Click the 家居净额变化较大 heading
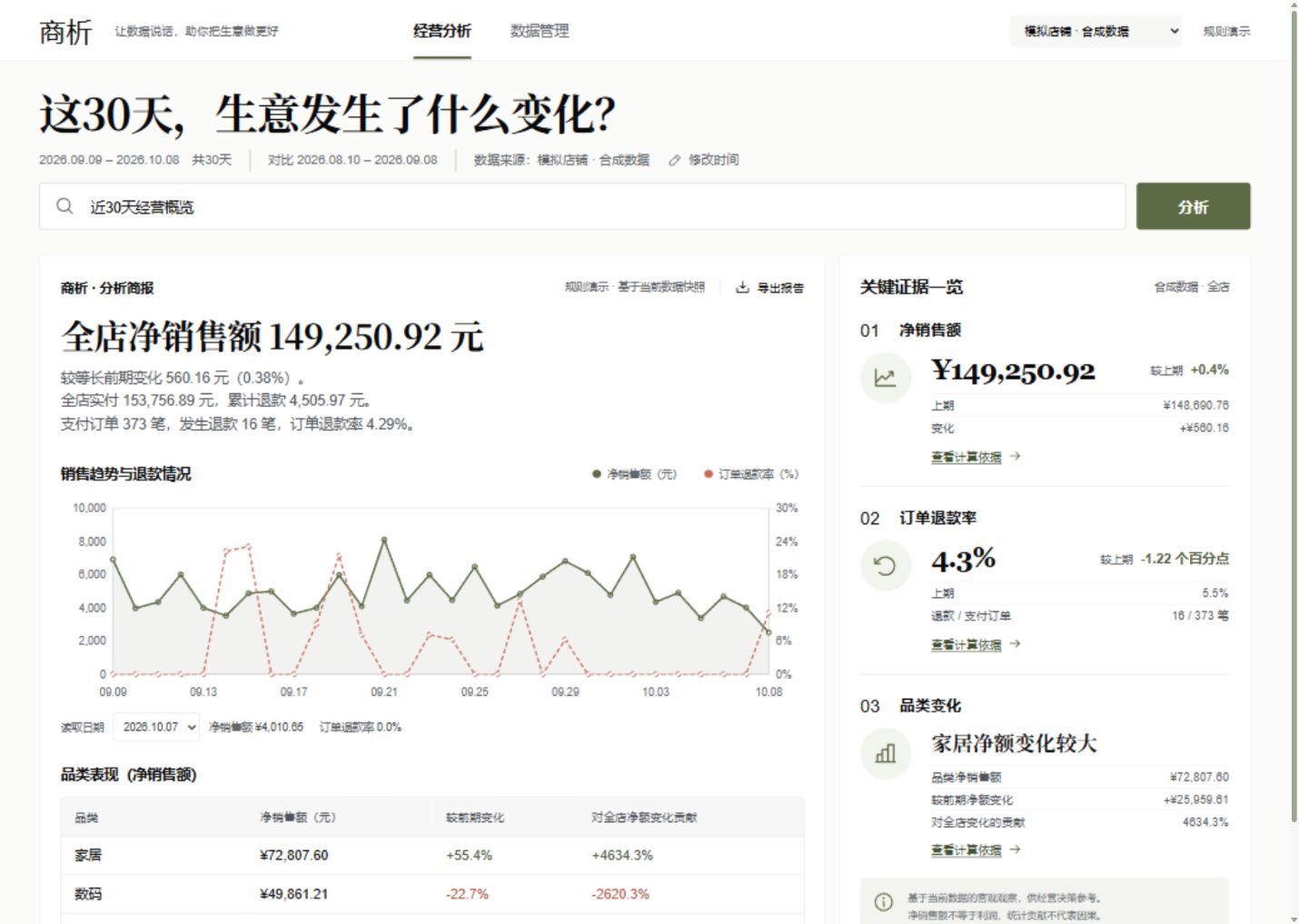Image resolution: width=1299 pixels, height=924 pixels. point(1014,744)
